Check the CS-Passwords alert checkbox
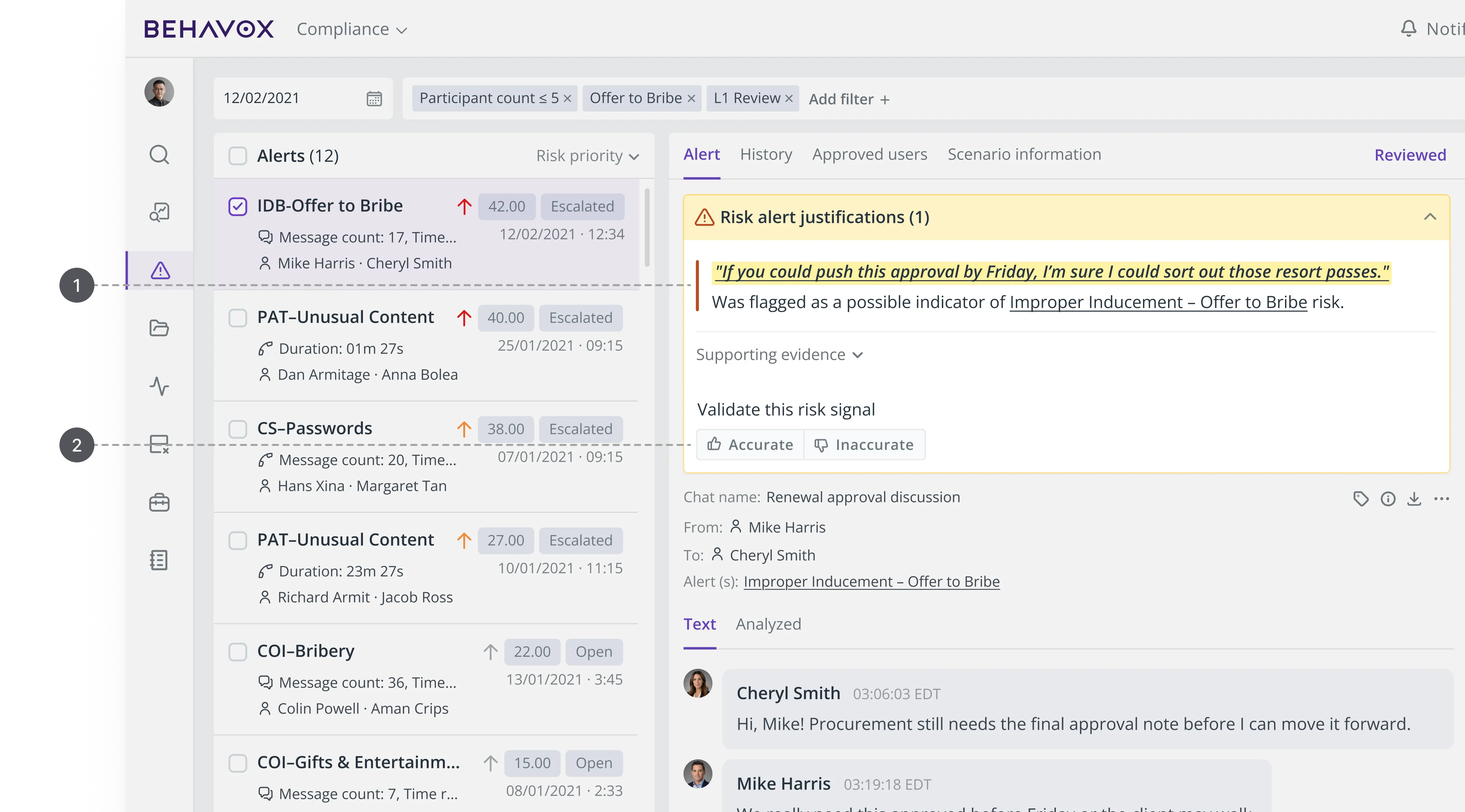 [x=238, y=429]
